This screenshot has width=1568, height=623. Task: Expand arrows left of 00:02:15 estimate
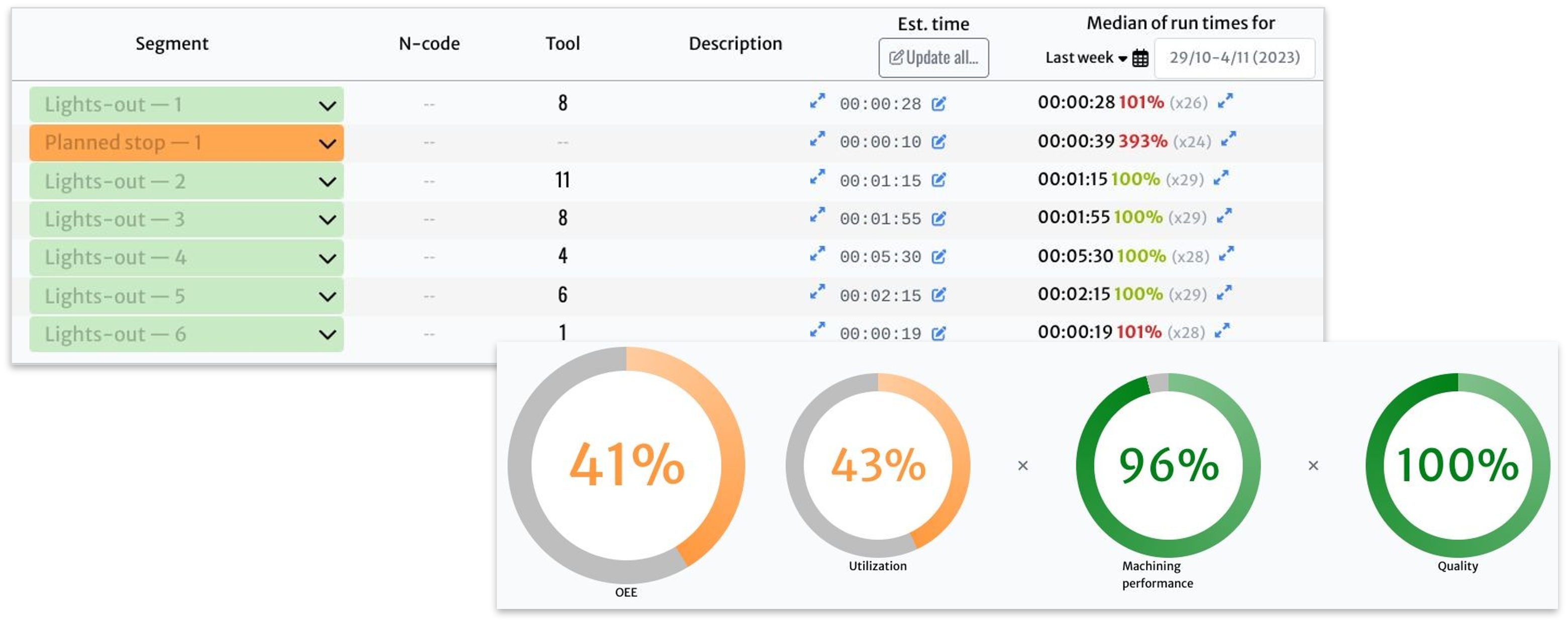(x=817, y=292)
